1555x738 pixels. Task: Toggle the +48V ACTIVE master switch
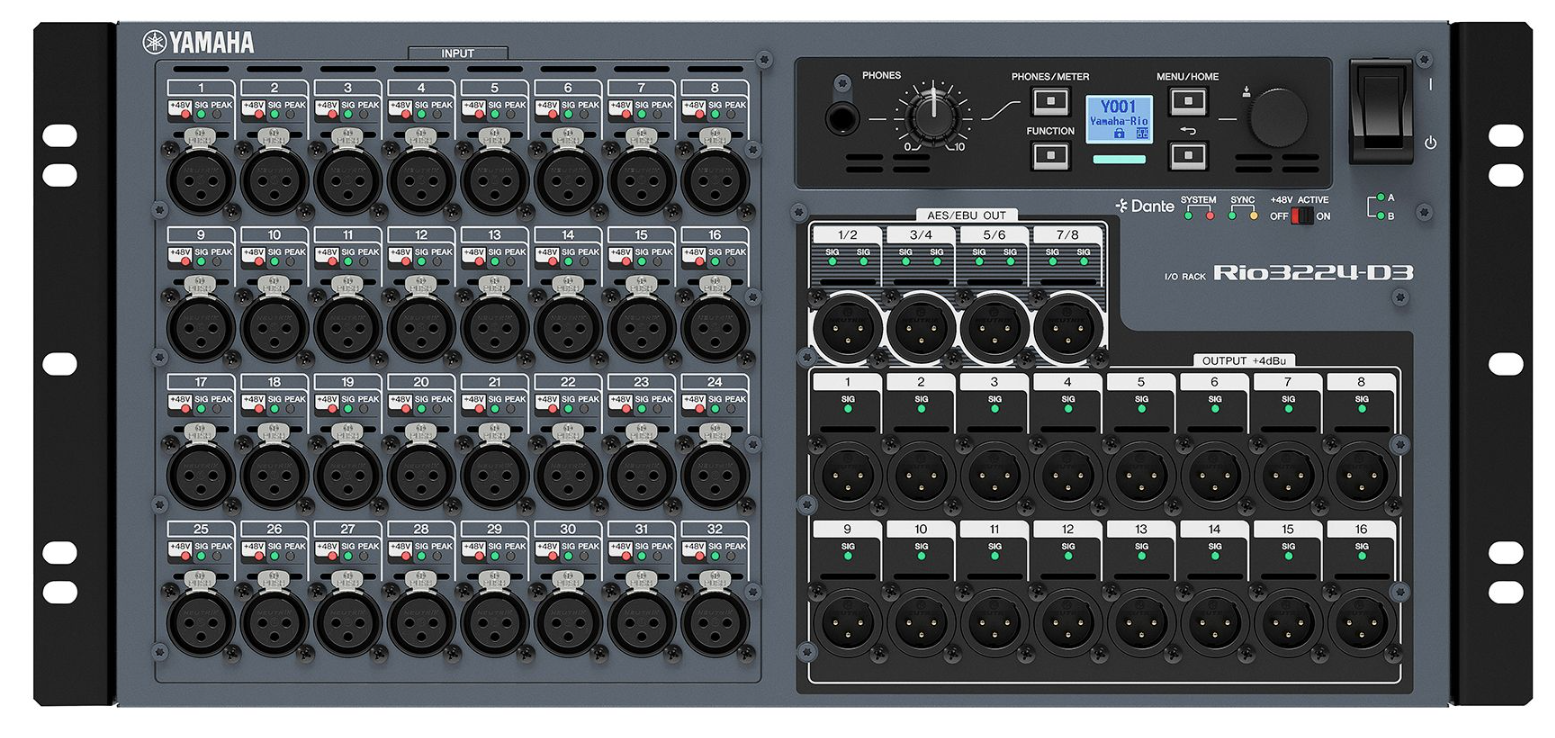pos(1301,216)
